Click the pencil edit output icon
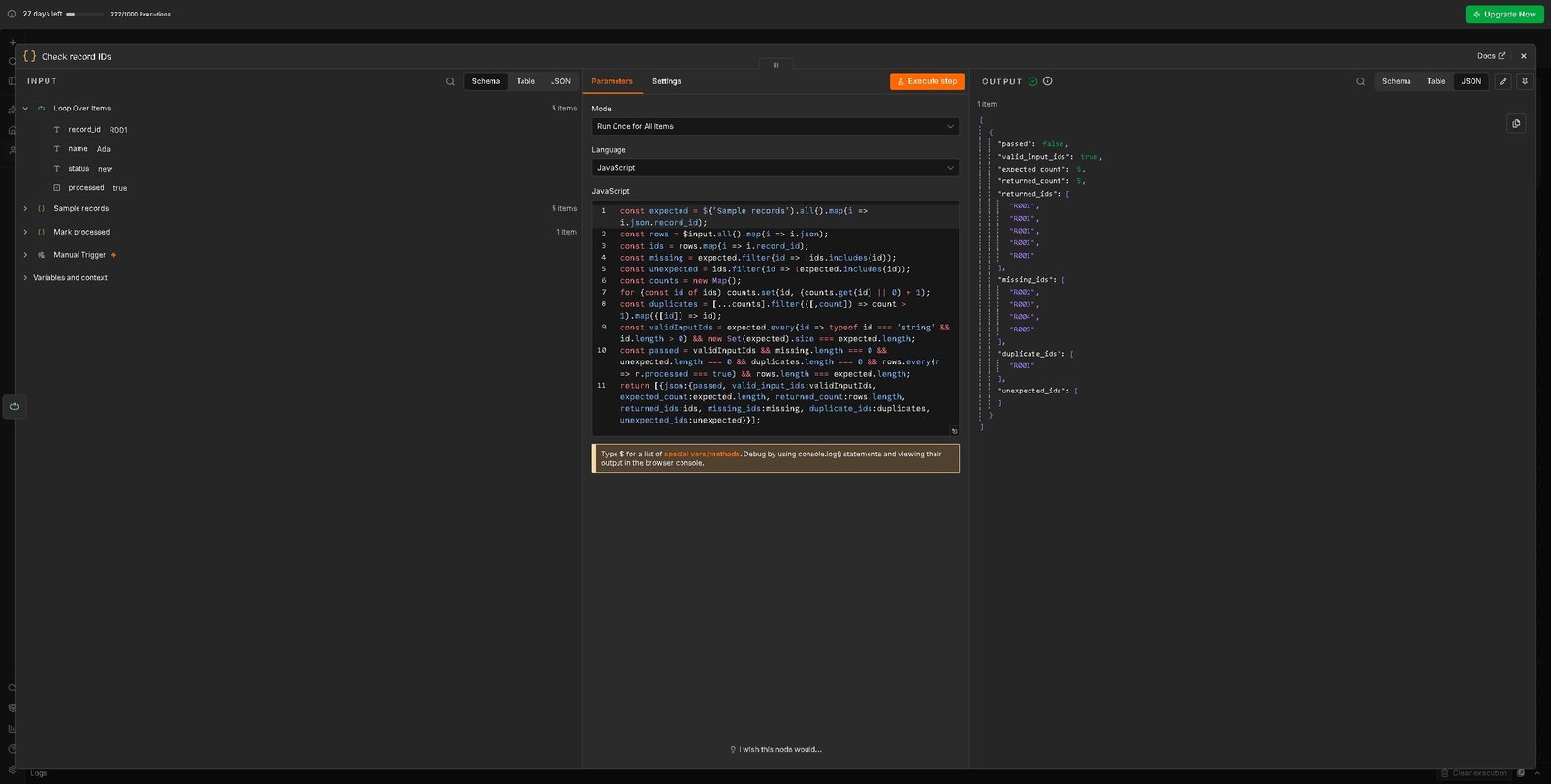The width and height of the screenshot is (1551, 784). 1504,81
